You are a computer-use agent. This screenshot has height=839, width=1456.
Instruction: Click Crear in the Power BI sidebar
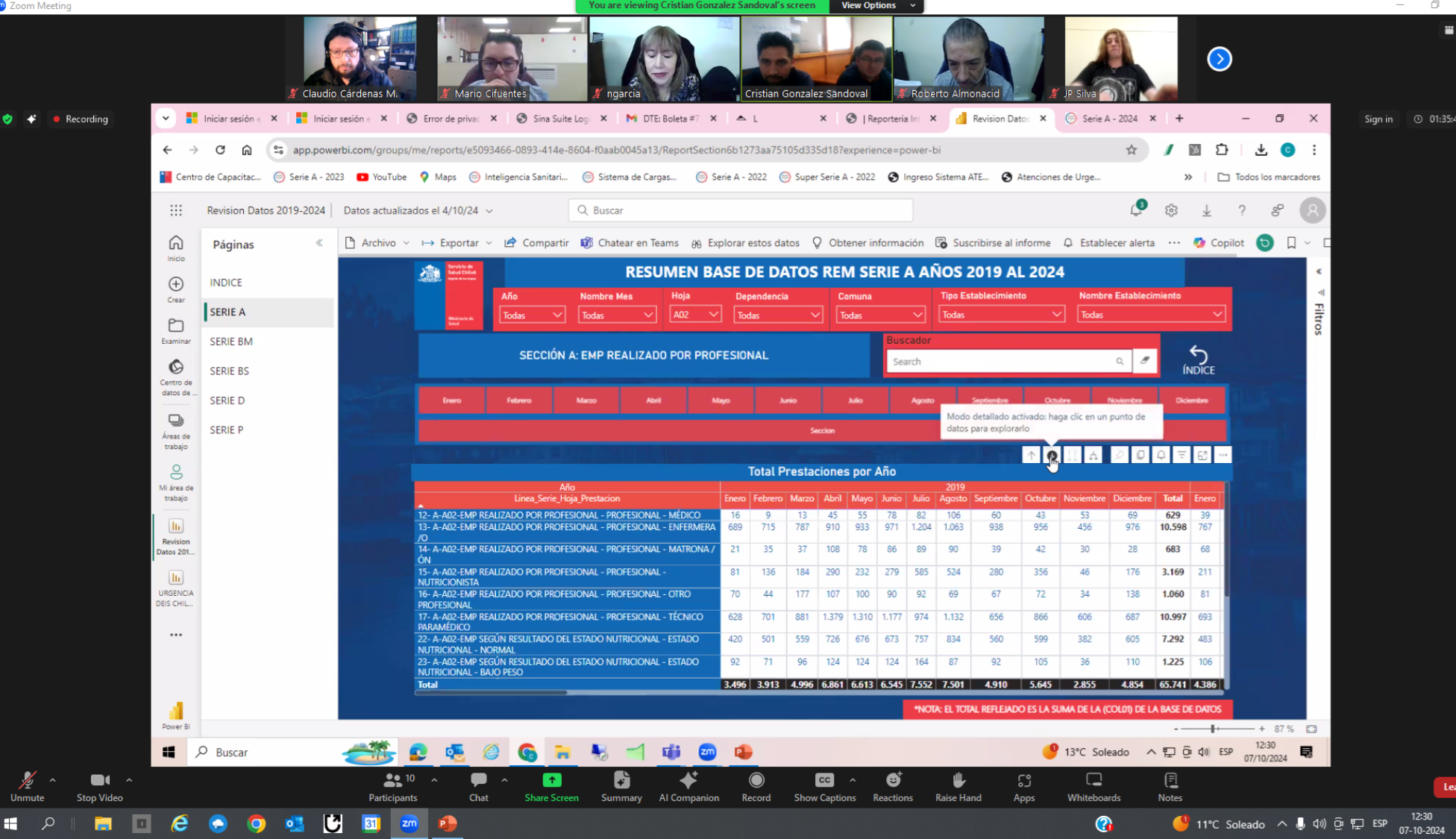click(x=176, y=289)
